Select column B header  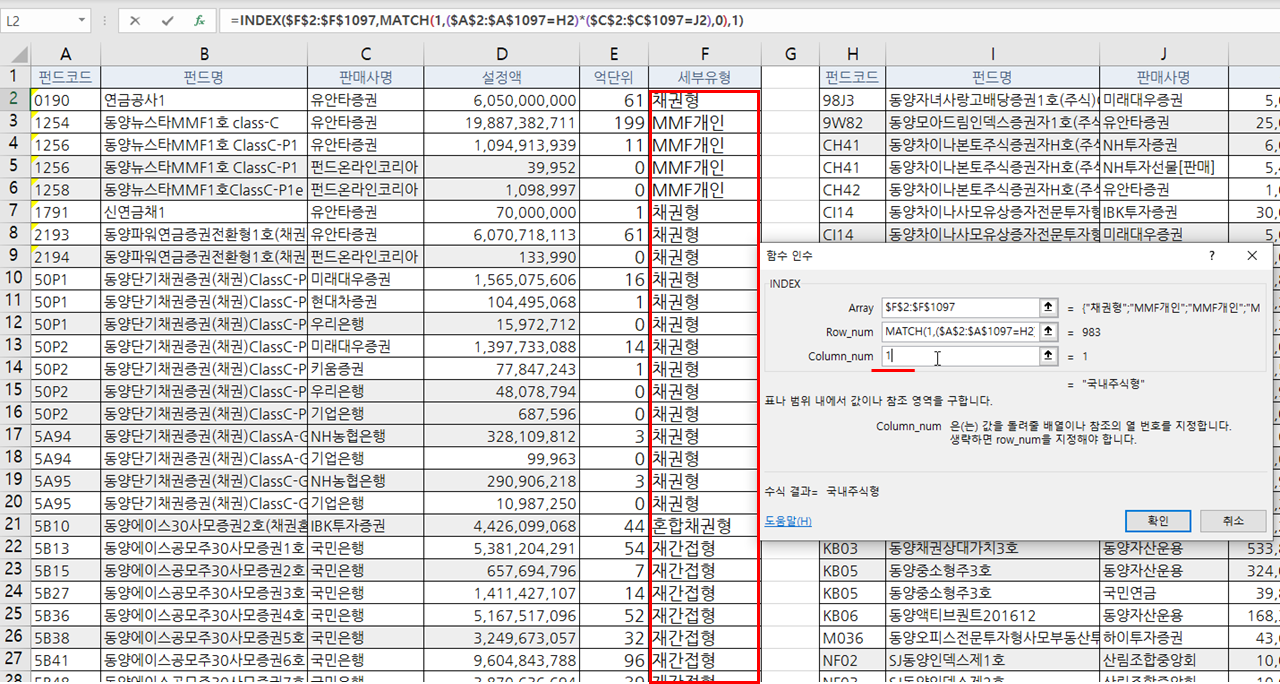204,53
